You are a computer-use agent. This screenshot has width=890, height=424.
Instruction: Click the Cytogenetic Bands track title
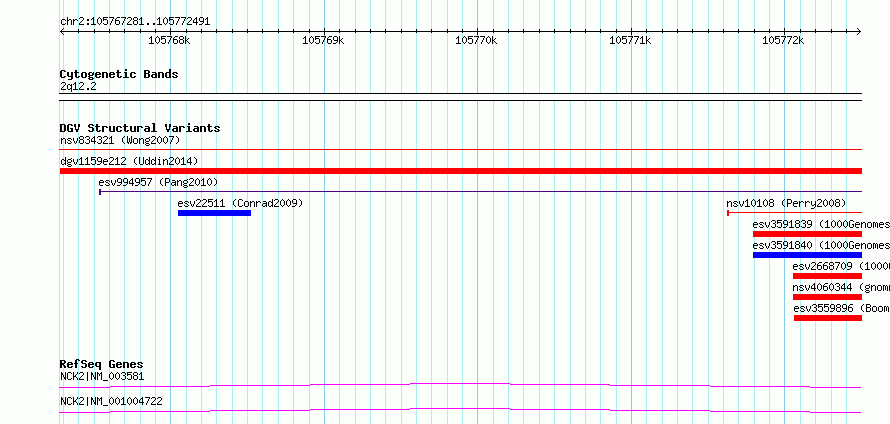(x=119, y=74)
